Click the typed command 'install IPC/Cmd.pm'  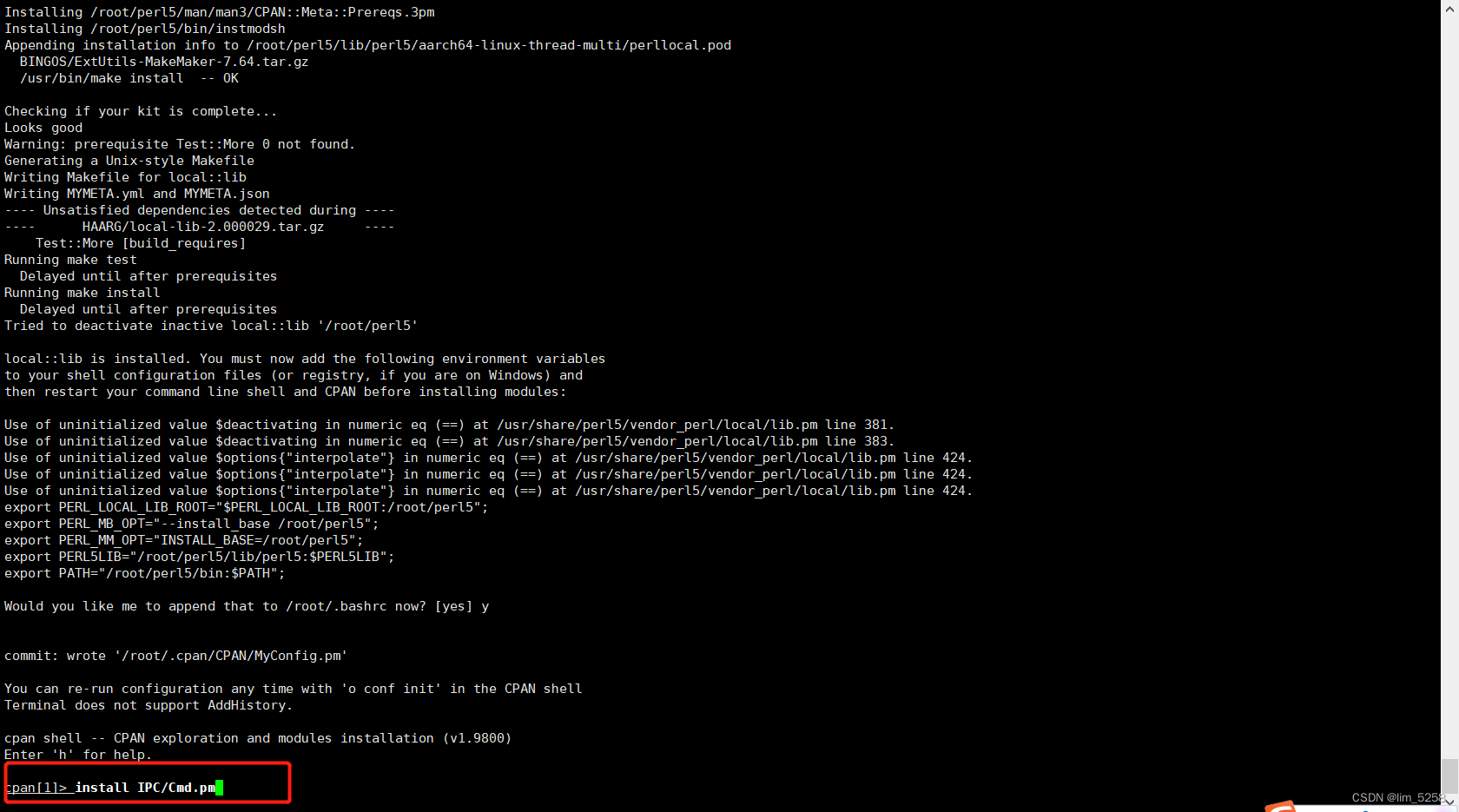(145, 788)
